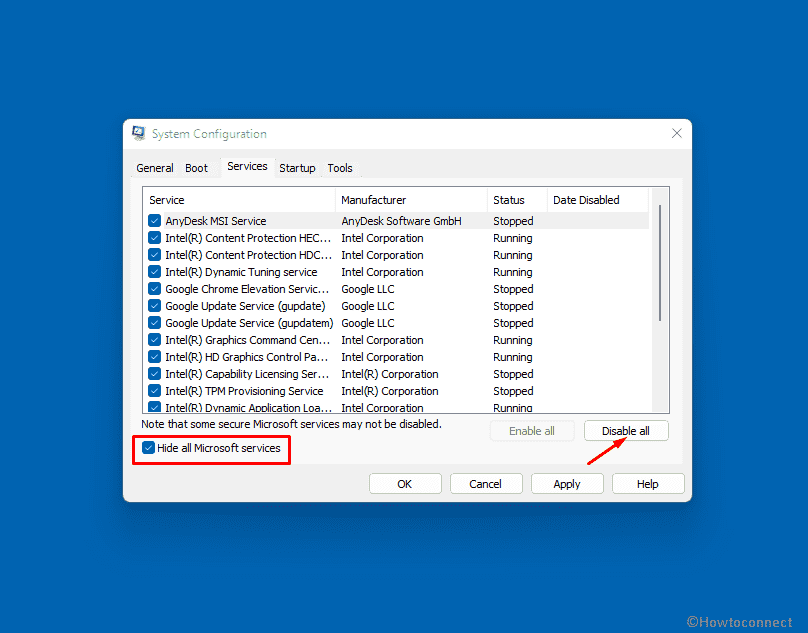Toggle Hide all Microsoft services checkbox
808x633 pixels.
point(148,448)
